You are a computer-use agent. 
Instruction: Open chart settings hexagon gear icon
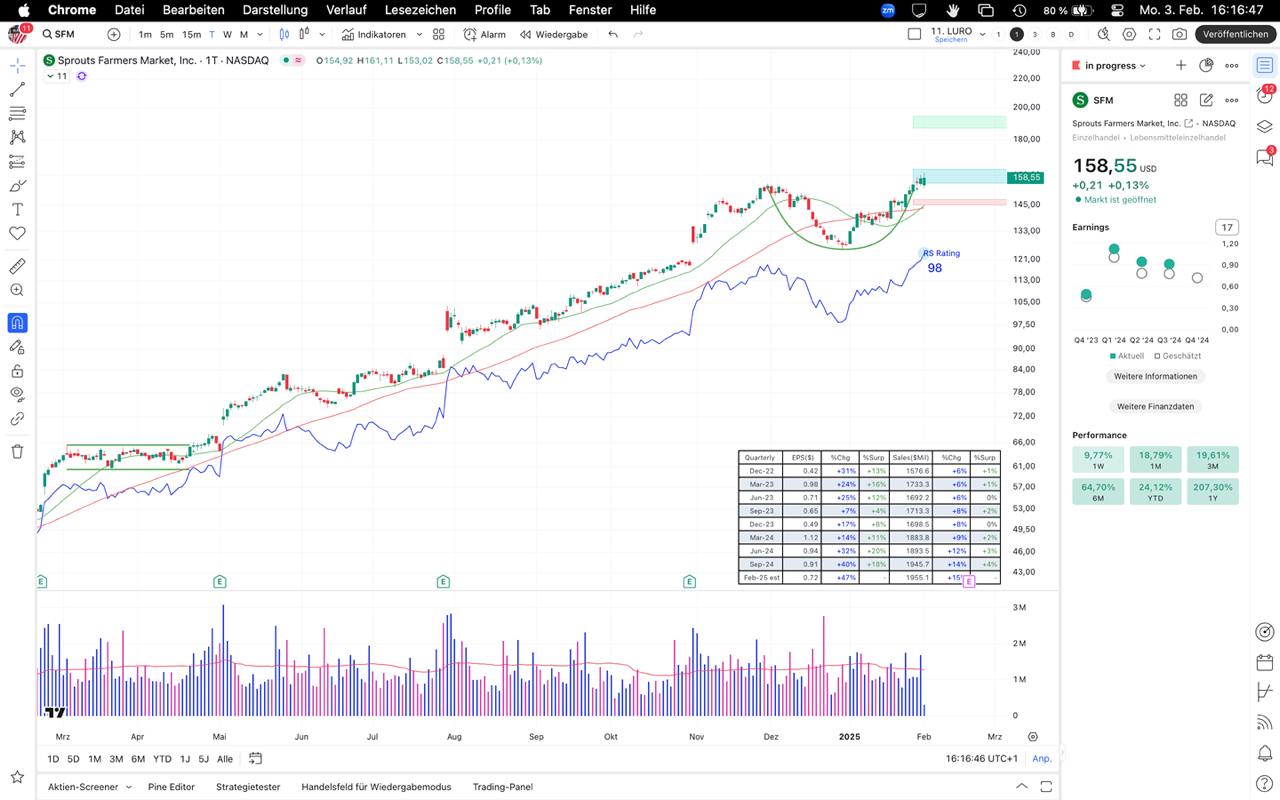[x=1129, y=34]
